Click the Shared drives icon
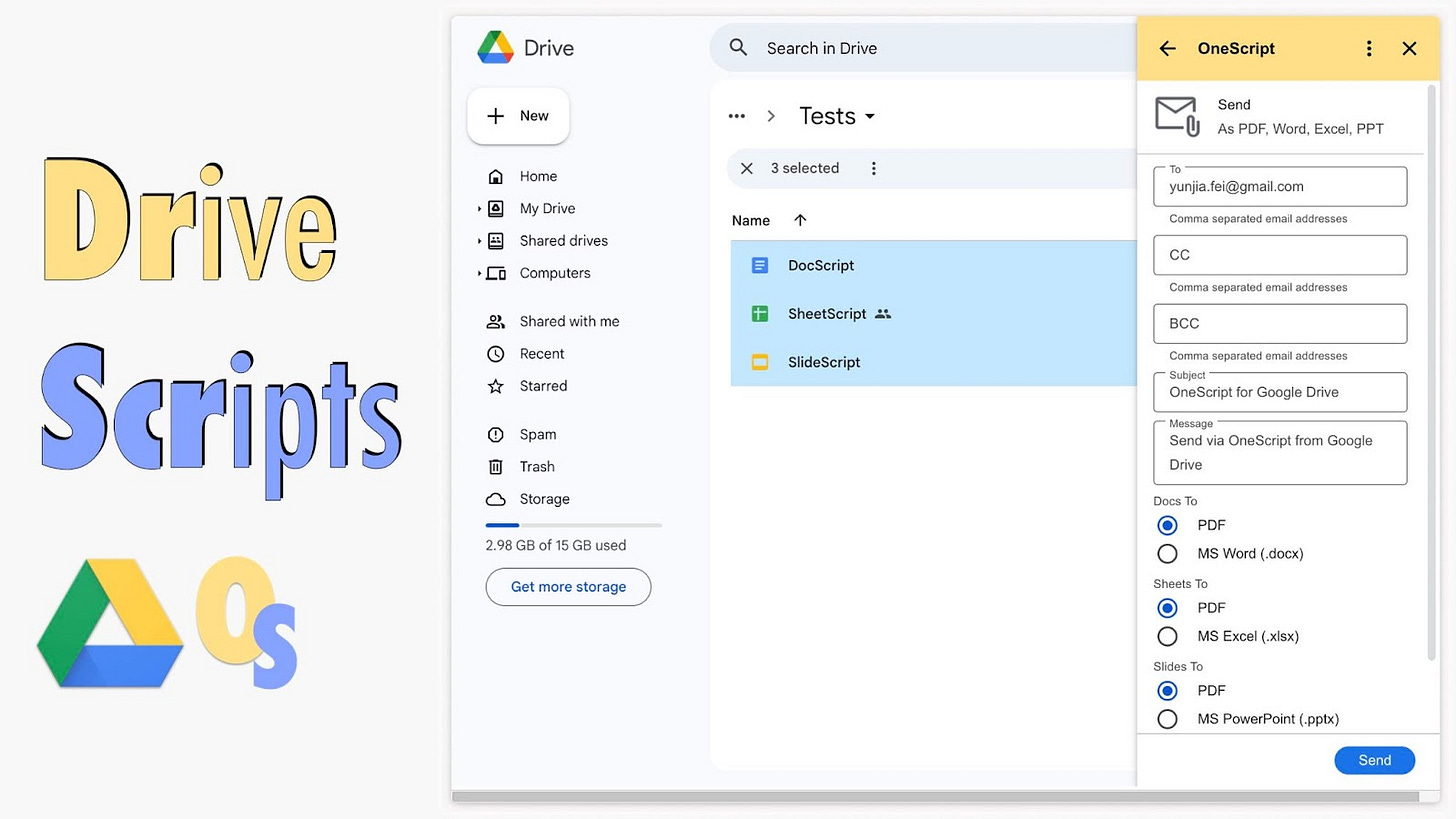The width and height of the screenshot is (1456, 819). pyautogui.click(x=495, y=240)
